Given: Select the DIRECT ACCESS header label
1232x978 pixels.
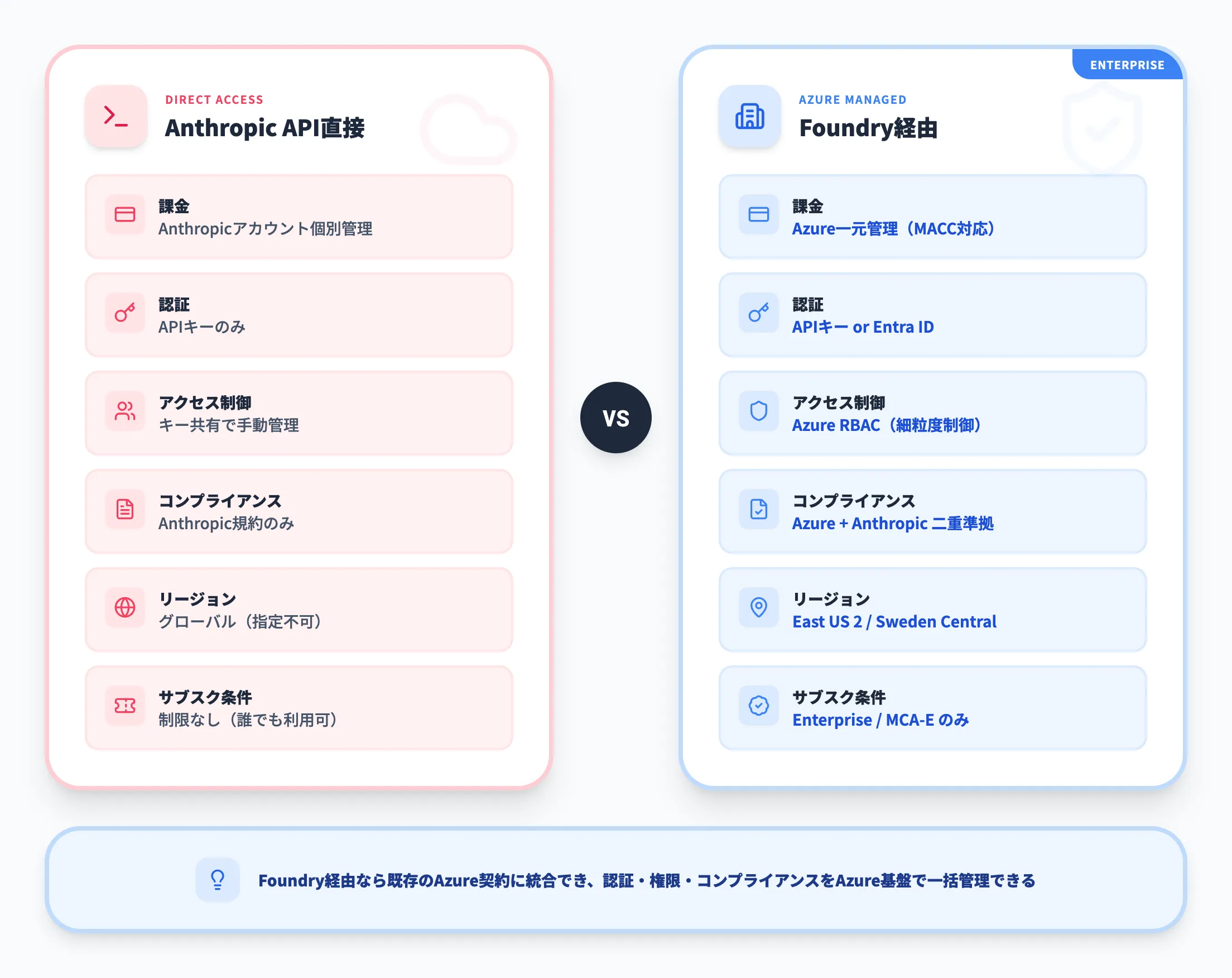Looking at the screenshot, I should point(214,99).
